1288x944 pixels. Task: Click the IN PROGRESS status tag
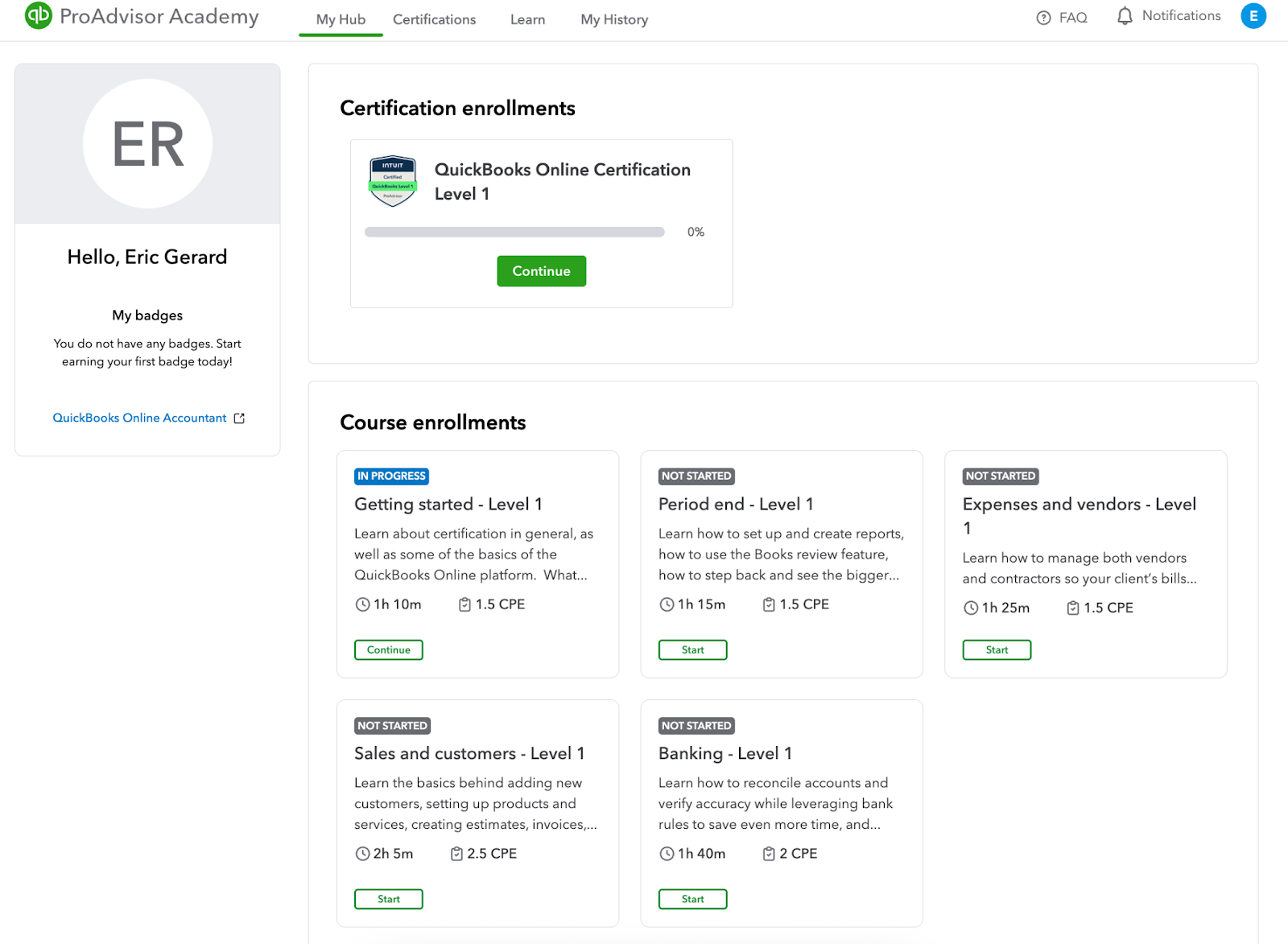coord(391,476)
